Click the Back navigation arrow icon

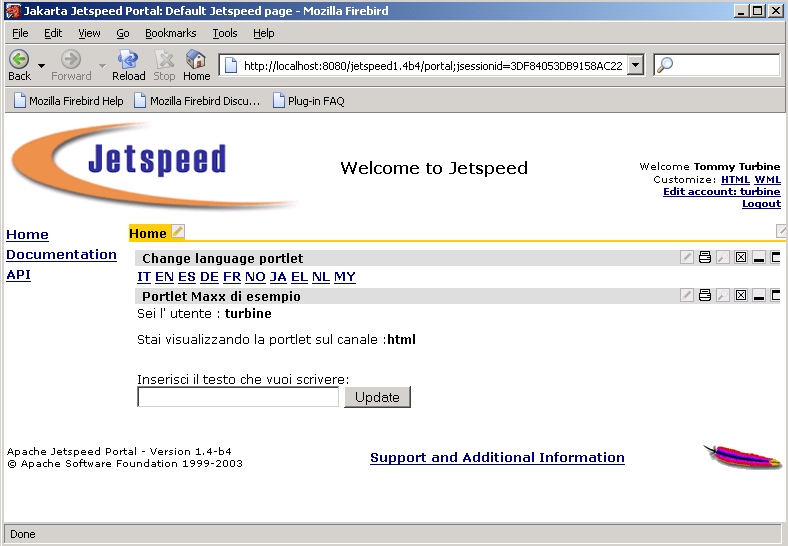click(20, 59)
